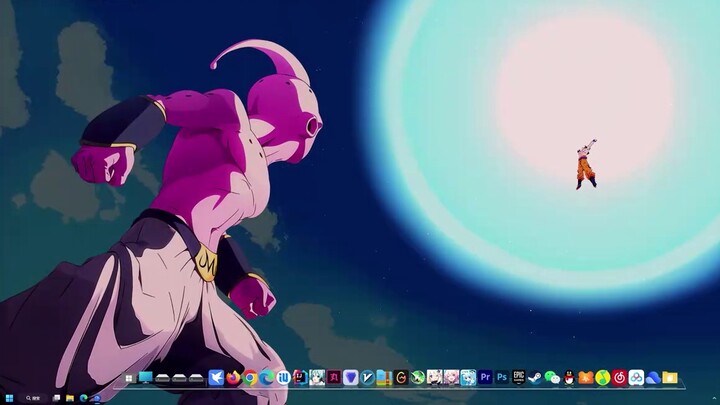The image size is (720, 405).
Task: Open the light-blue chibi character icon
Action: (x=468, y=377)
